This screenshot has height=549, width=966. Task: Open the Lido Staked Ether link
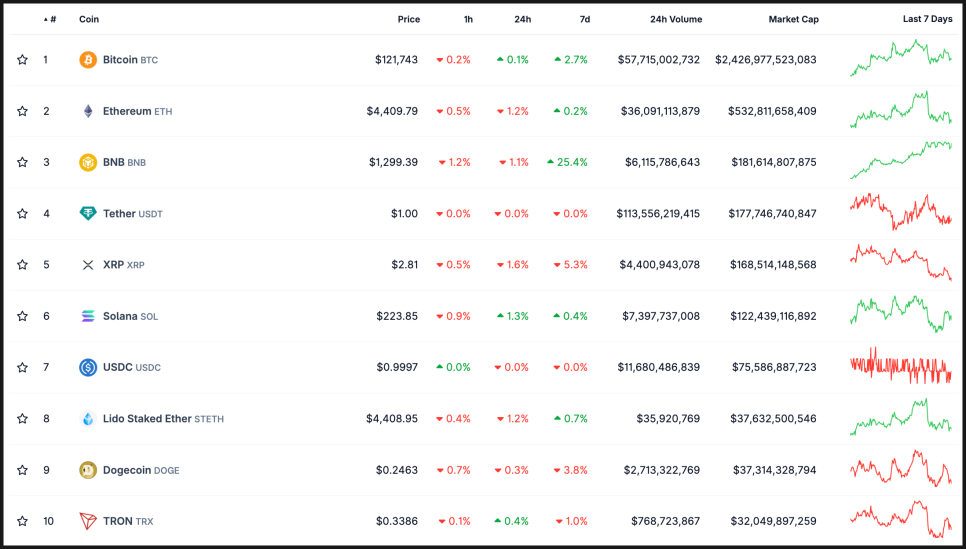coord(147,419)
